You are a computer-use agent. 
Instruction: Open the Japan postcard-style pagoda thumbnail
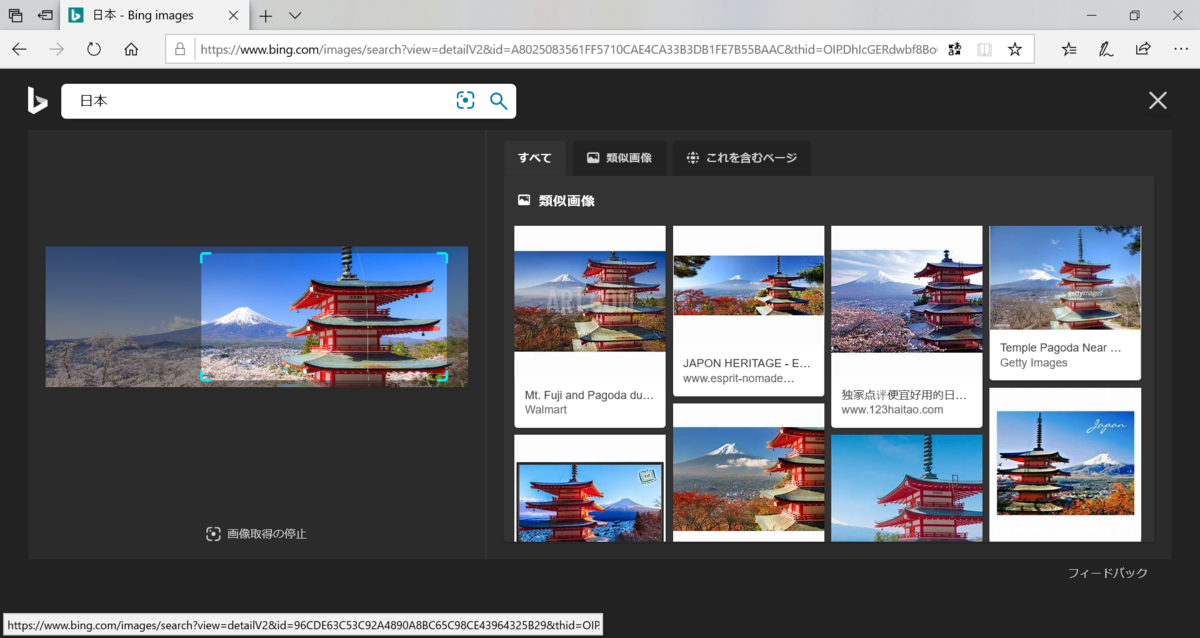pos(1066,463)
